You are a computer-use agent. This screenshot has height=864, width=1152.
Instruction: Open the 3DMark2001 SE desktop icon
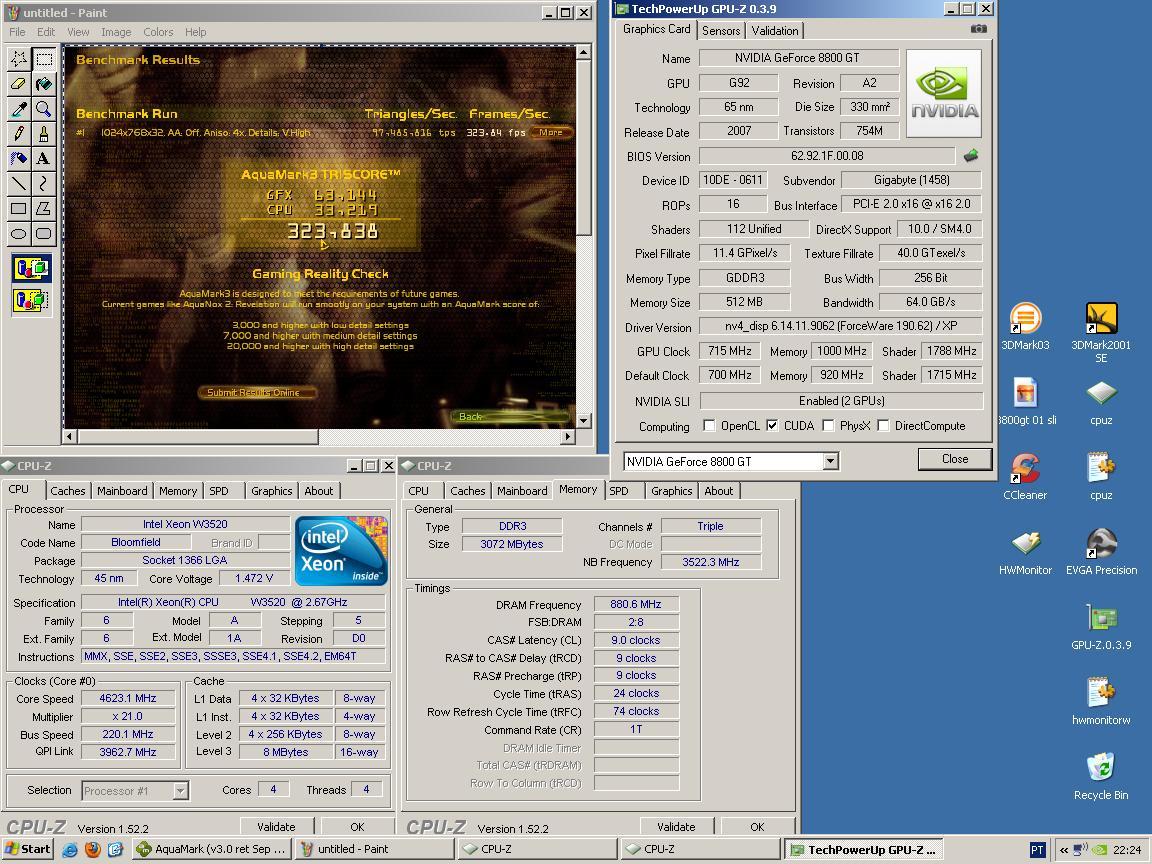[1101, 333]
